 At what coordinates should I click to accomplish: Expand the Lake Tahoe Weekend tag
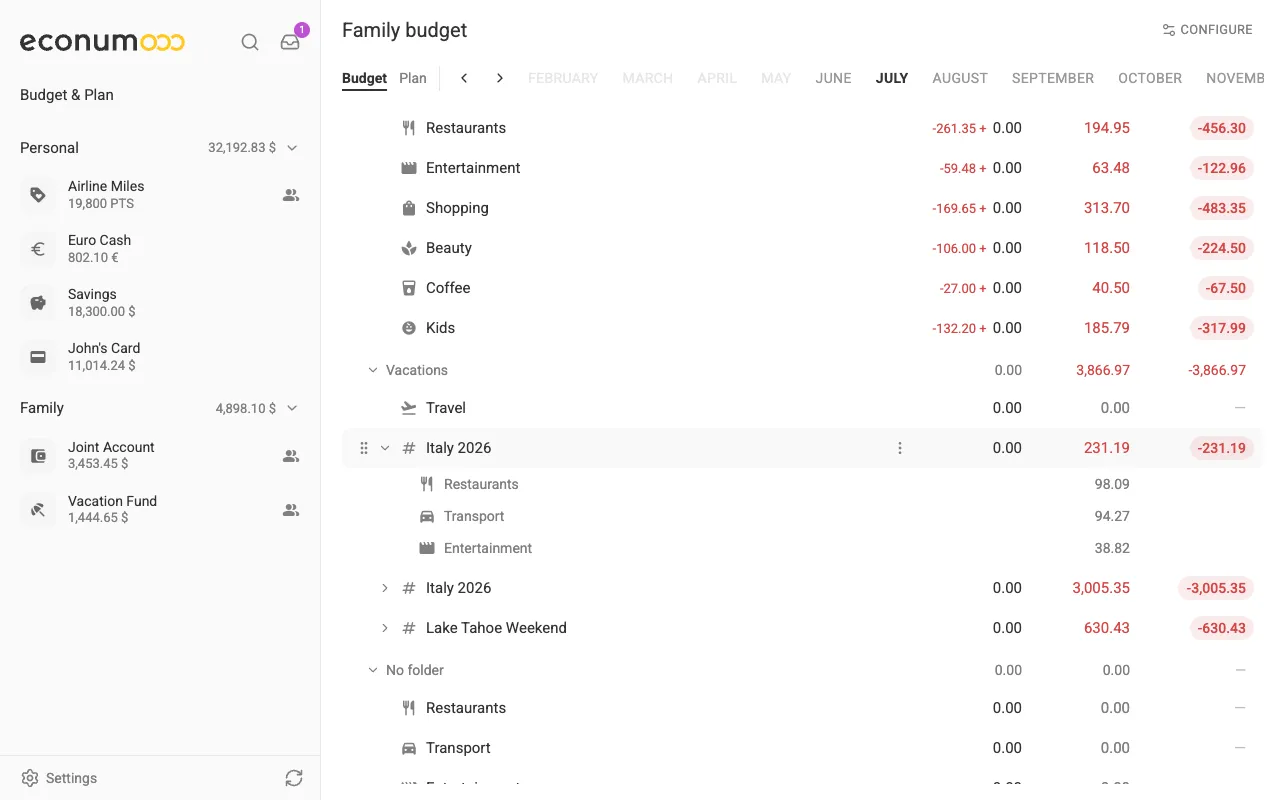(385, 628)
